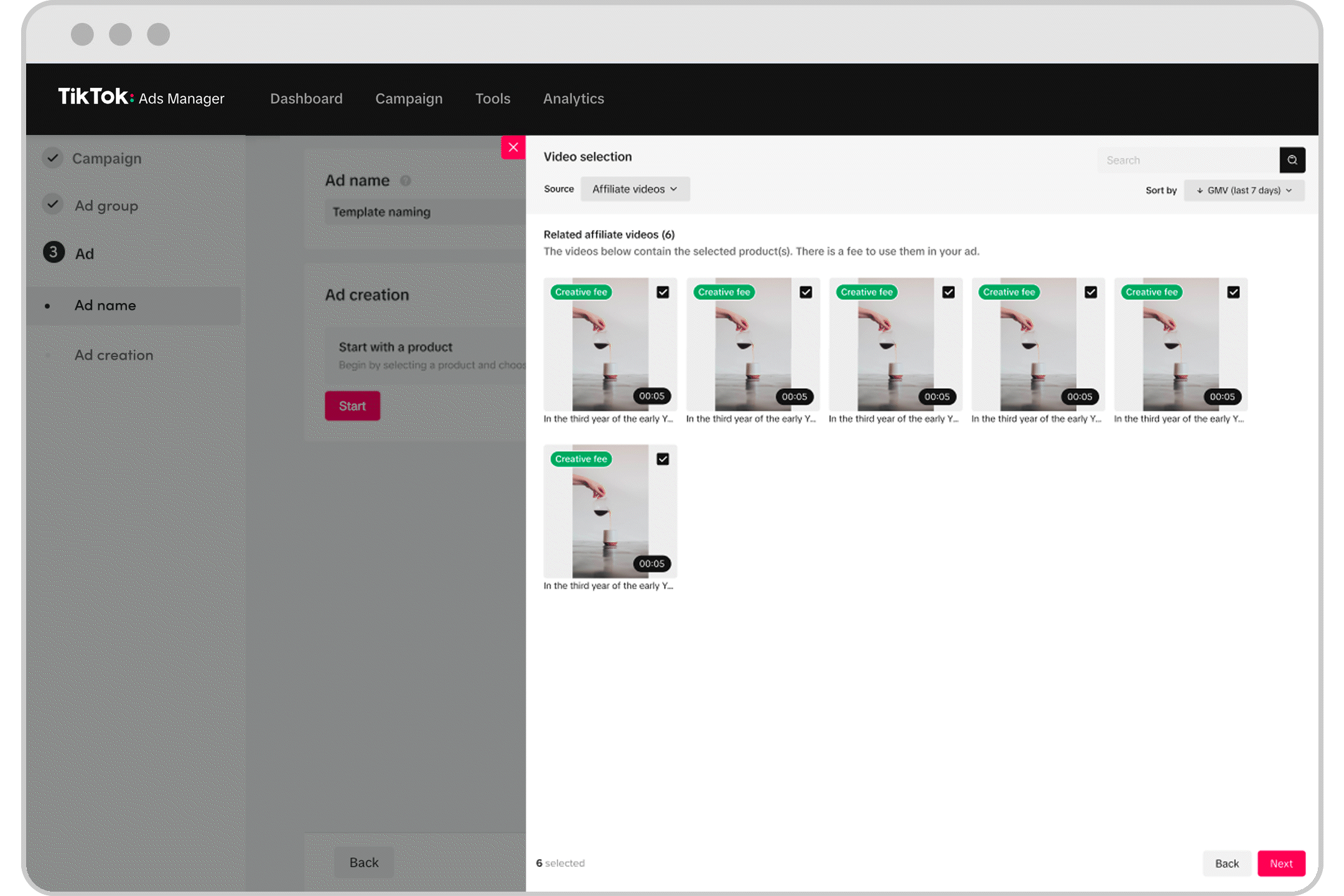This screenshot has width=1344, height=896.
Task: Click the TikTok Ads Manager logo
Action: (141, 98)
